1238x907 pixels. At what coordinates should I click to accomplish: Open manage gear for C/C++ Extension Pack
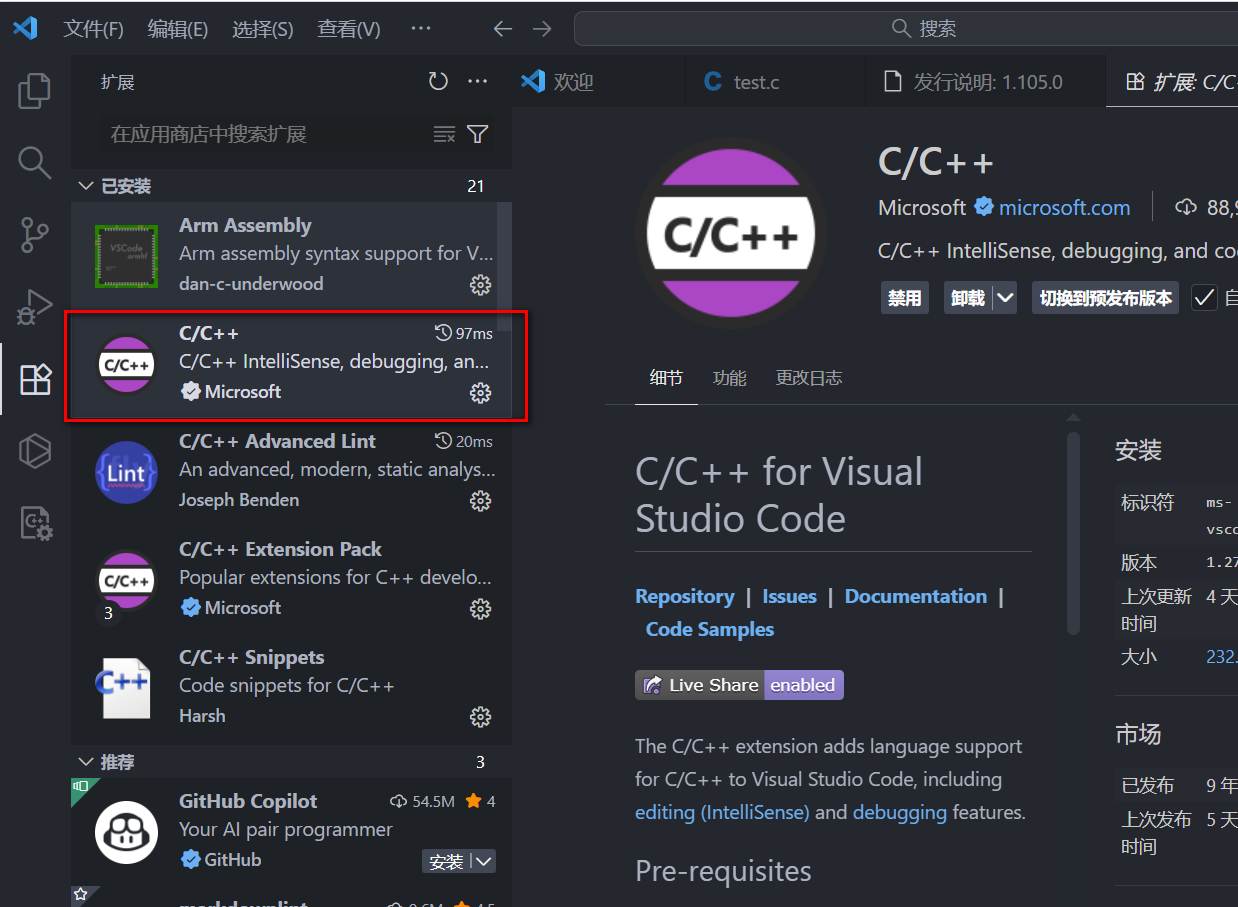click(481, 609)
